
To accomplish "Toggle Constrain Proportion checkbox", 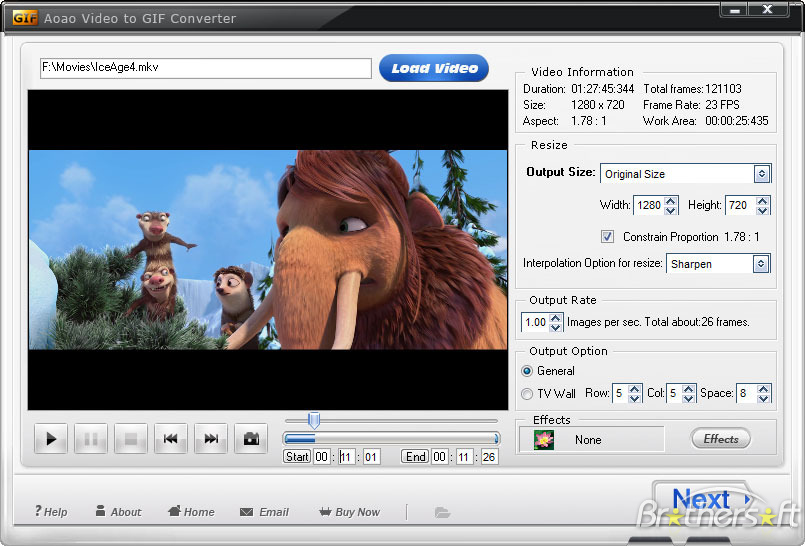I will pyautogui.click(x=607, y=237).
